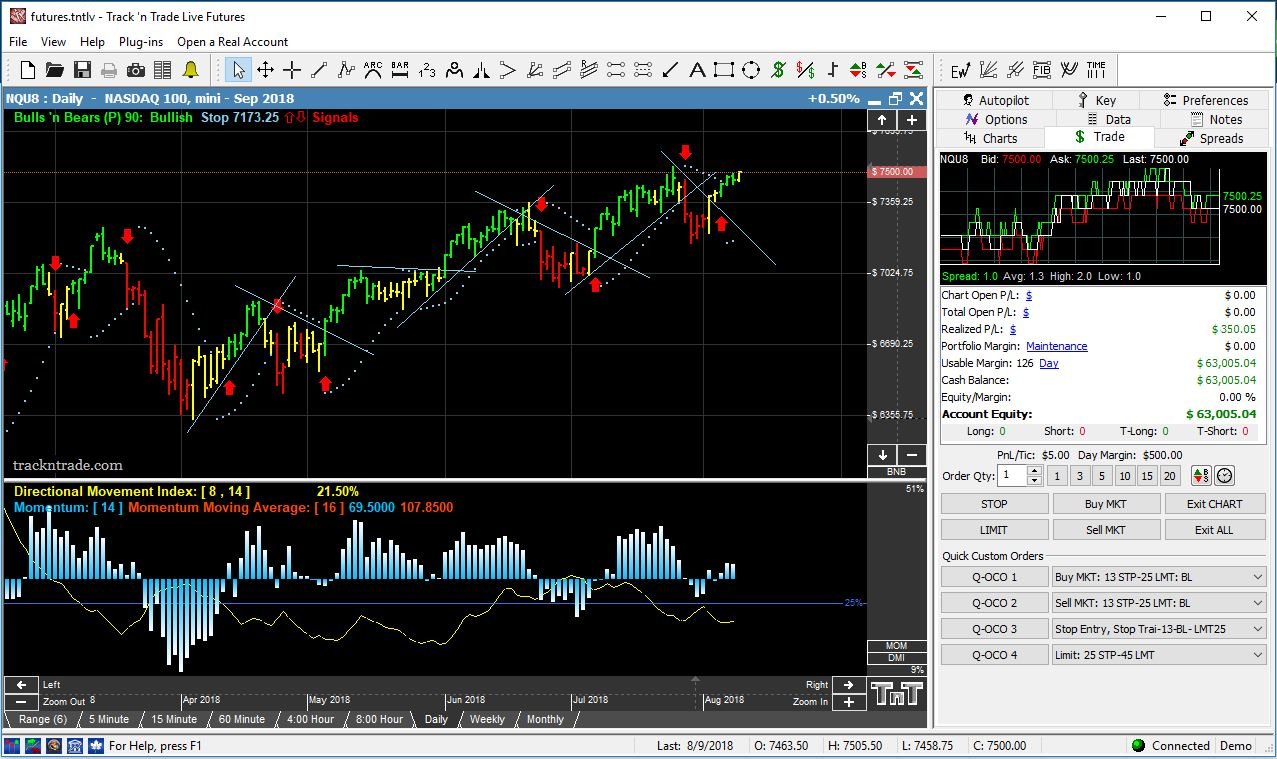Select the Elliott Wave tool

960,70
